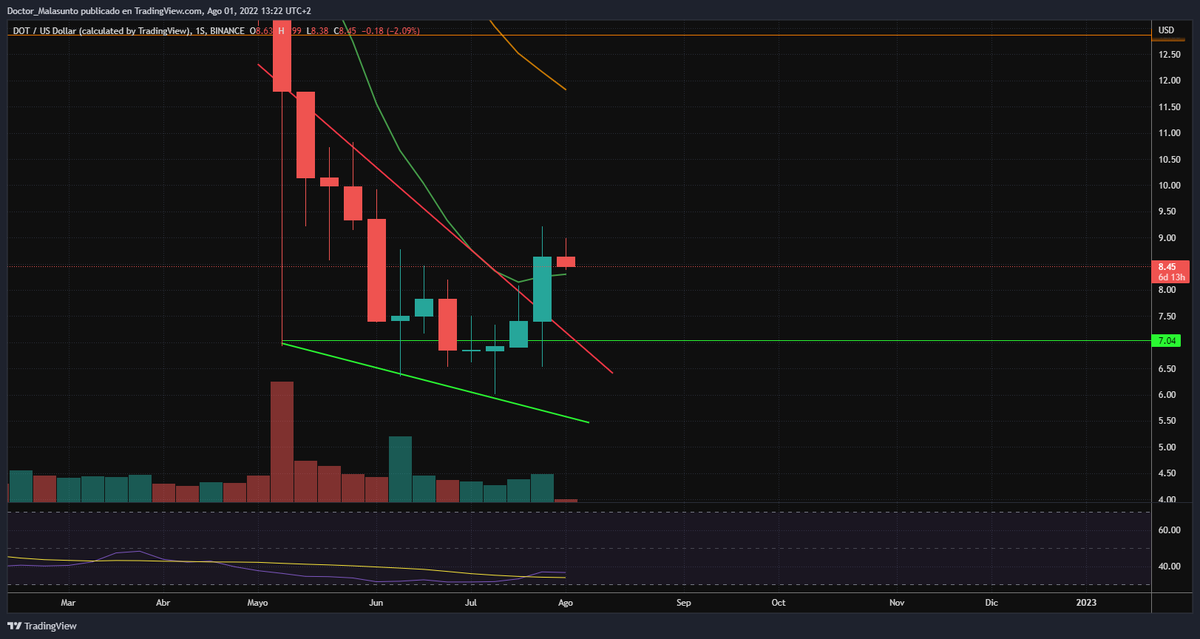
Task: Click the 8.00 price axis label
Action: [1167, 290]
